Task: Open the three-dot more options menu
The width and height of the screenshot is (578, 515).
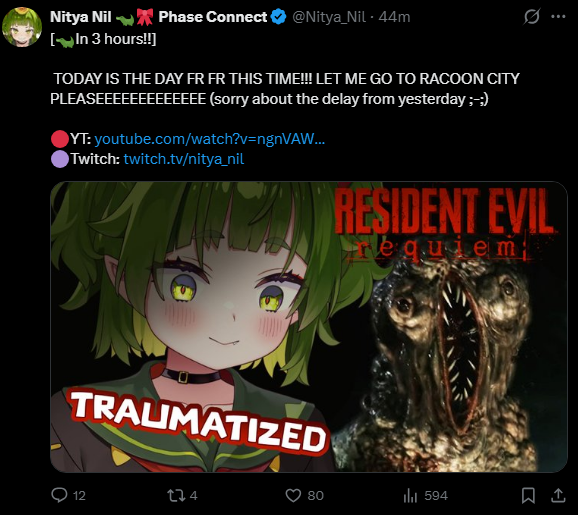Action: pos(558,17)
